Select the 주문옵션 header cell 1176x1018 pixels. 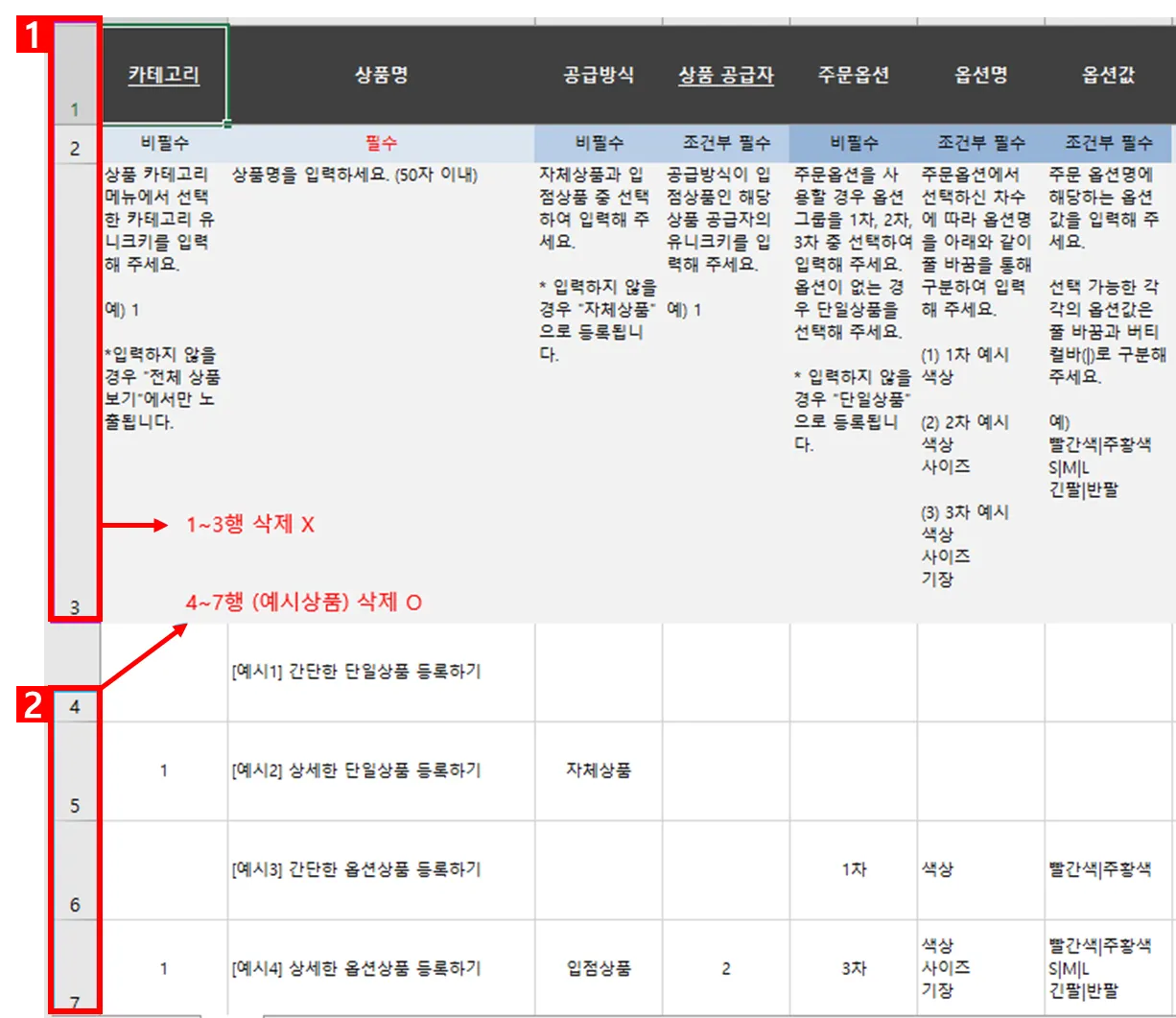click(x=854, y=76)
